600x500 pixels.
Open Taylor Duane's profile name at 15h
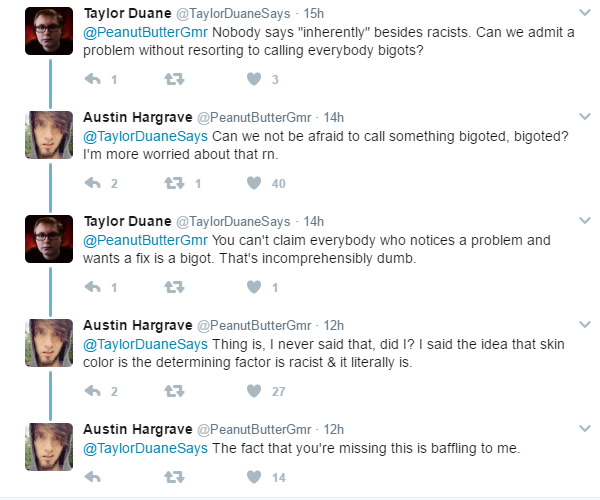127,13
